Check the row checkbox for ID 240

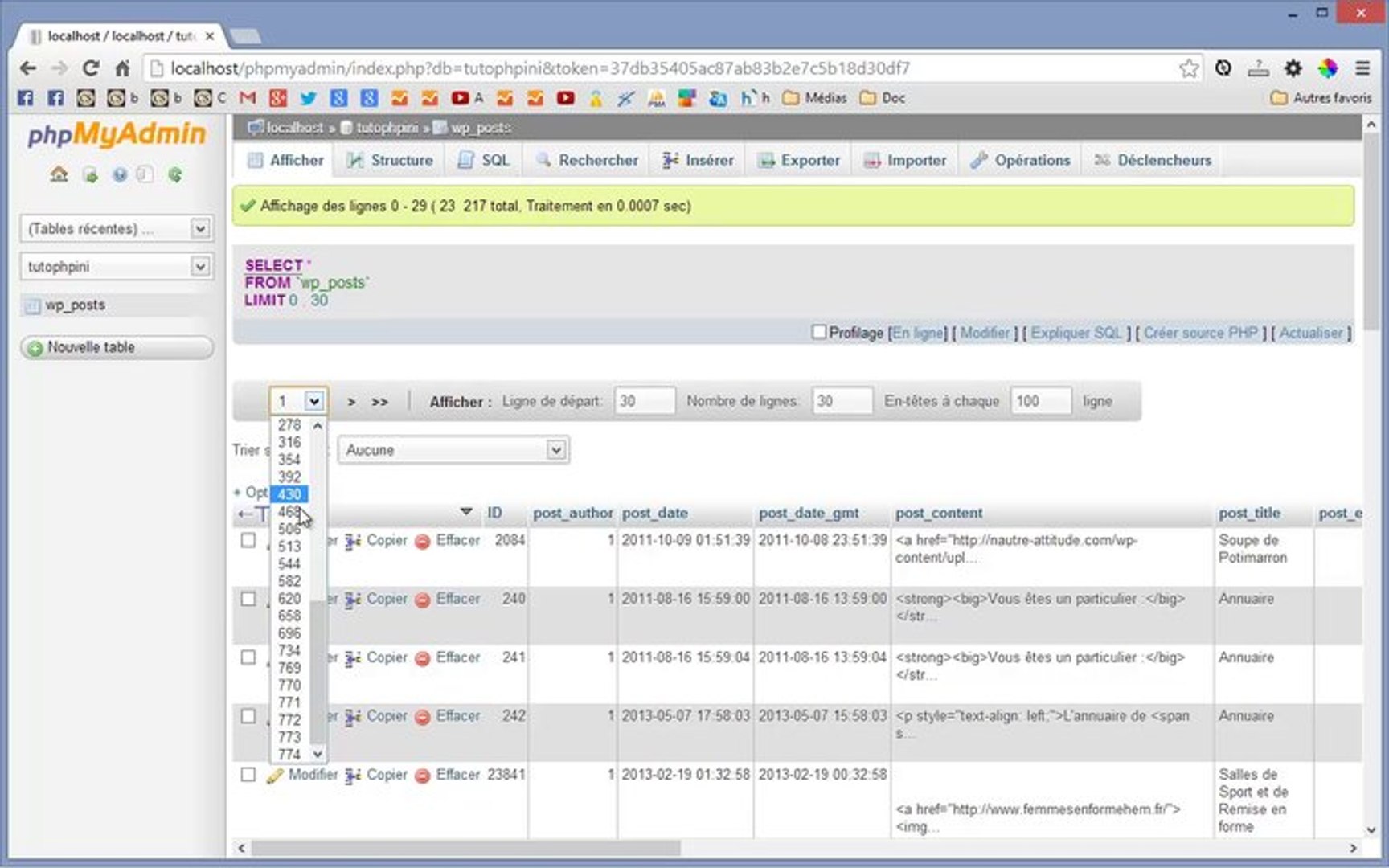click(248, 599)
